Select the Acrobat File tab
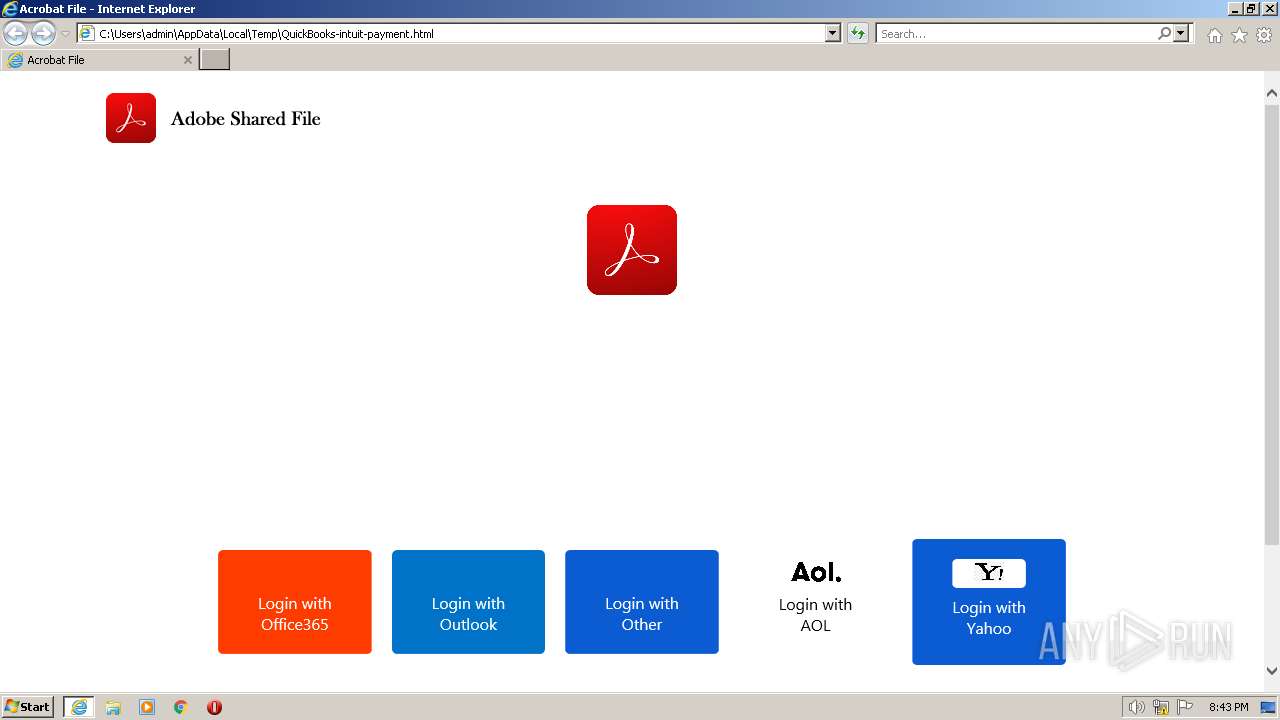The image size is (1280, 720). coord(99,60)
